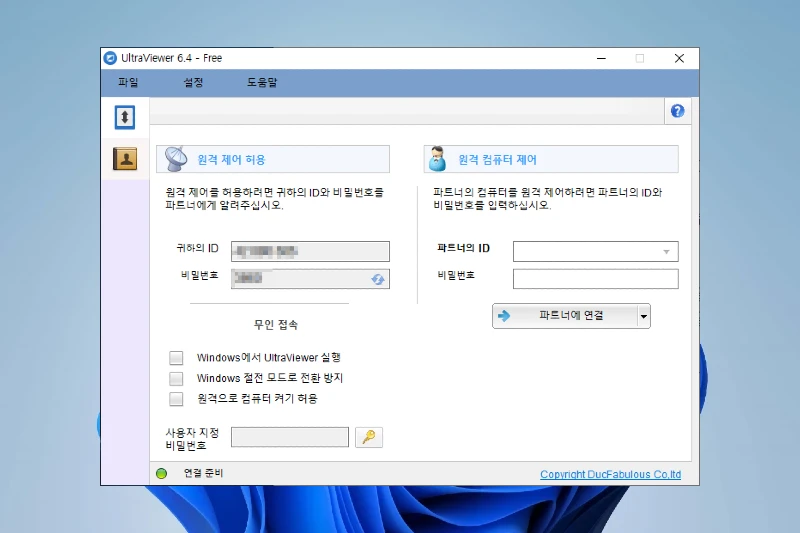The width and height of the screenshot is (800, 533).
Task: Open the 파트너에 연결 button dropdown arrow
Action: pos(644,316)
